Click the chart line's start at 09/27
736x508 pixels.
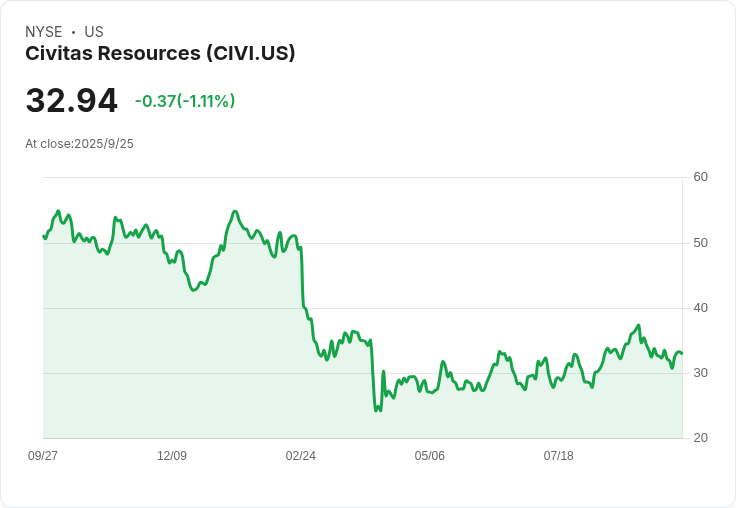(43, 236)
